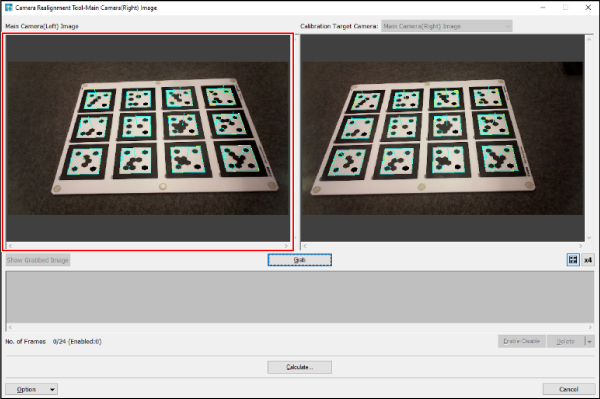Click the fit-to-window view icon

pos(573,260)
